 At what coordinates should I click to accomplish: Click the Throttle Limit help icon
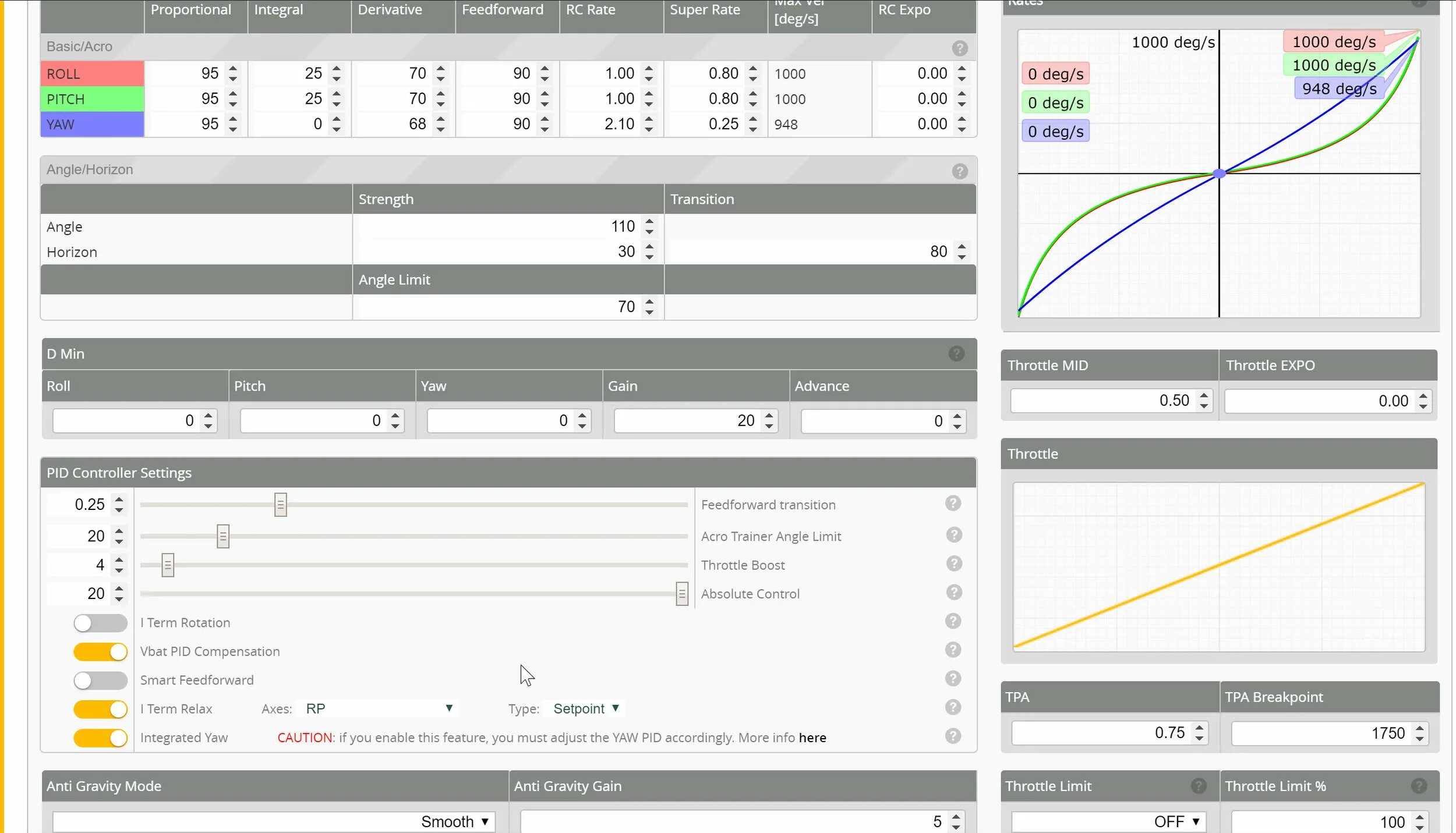[x=1198, y=786]
